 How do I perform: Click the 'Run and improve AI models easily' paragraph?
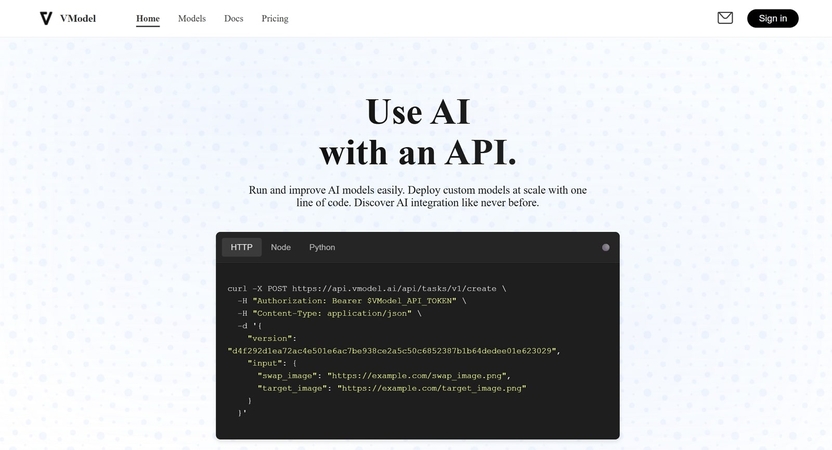click(418, 196)
